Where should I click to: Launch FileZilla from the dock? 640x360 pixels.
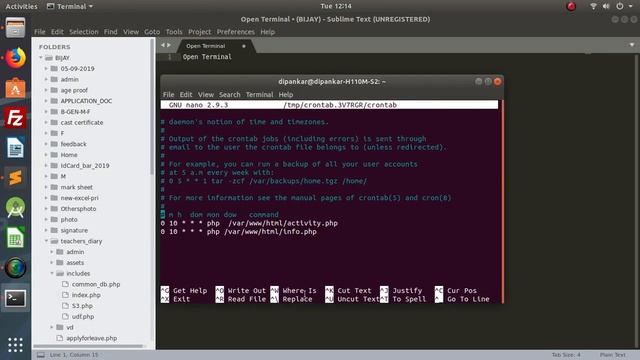click(x=16, y=118)
